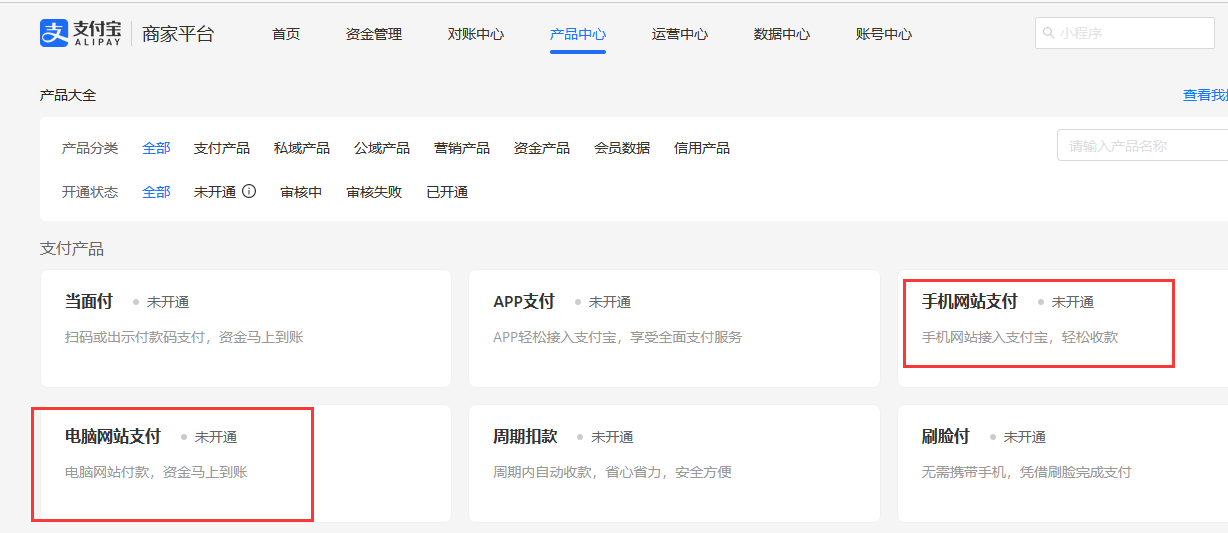This screenshot has height=533, width=1228.
Task: Filter category by 支付产品
Action: [222, 148]
